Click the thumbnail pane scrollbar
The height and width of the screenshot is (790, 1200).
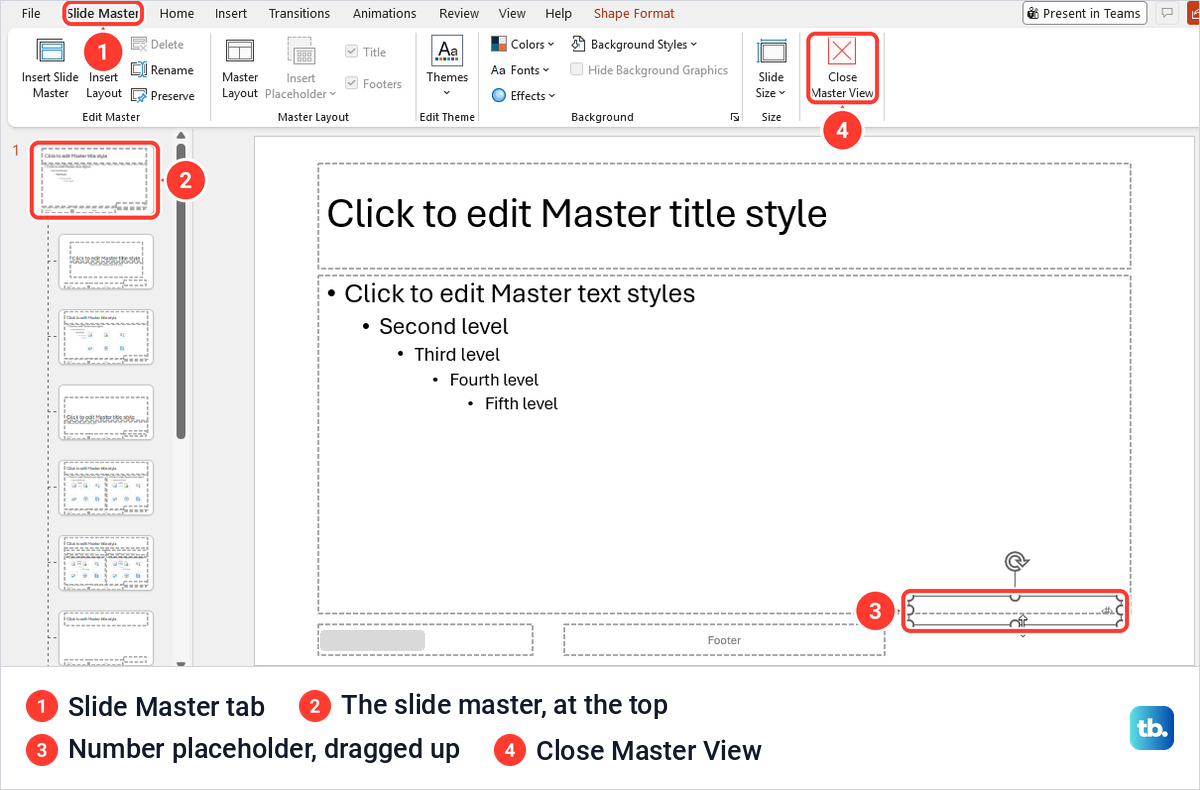click(x=181, y=290)
